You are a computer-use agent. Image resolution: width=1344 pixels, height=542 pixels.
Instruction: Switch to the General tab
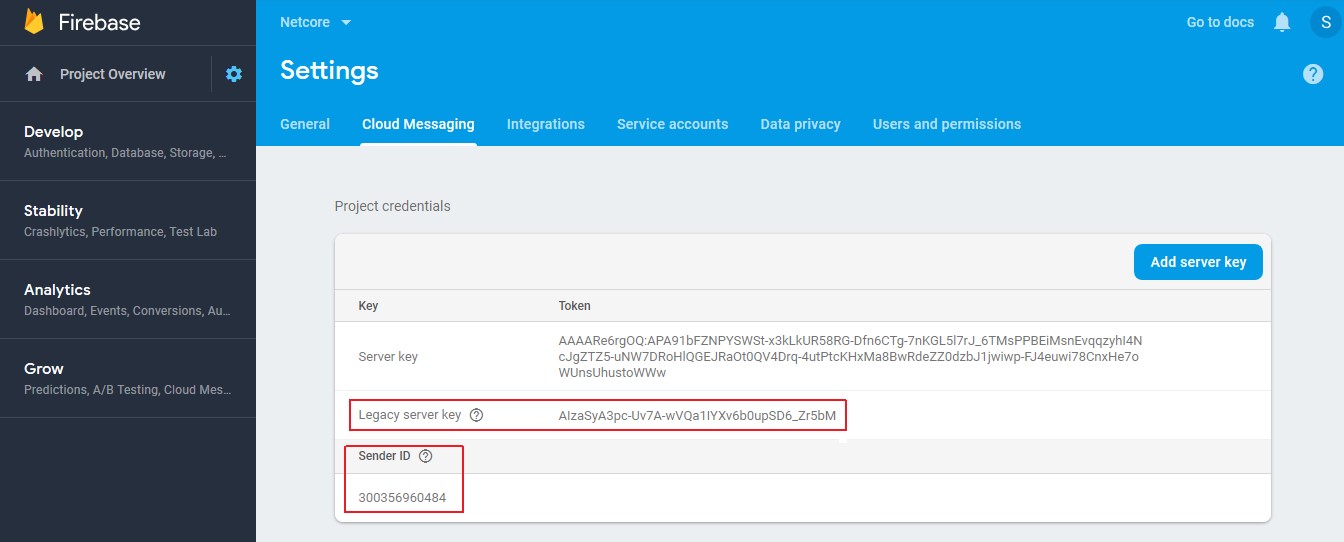coord(305,124)
